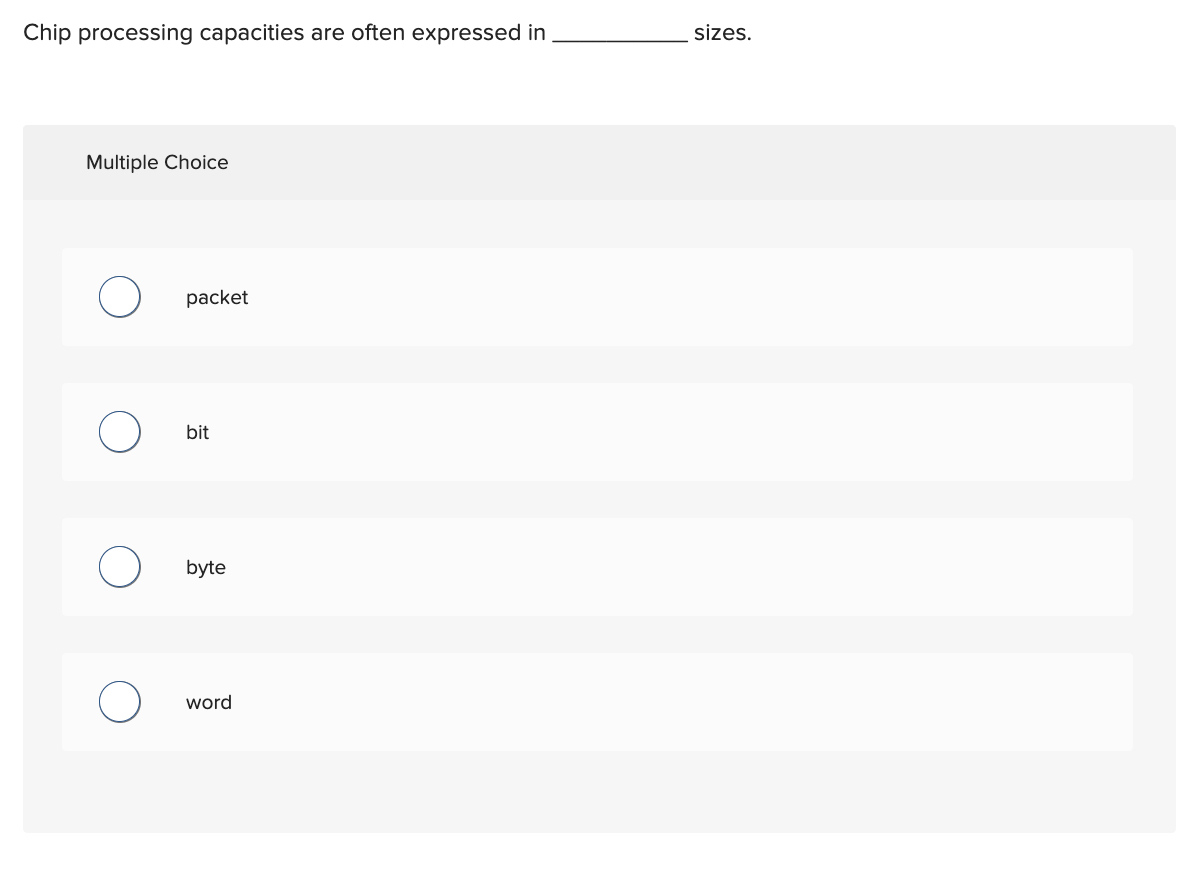Select the radio button for byte
The width and height of the screenshot is (1186, 892).
(119, 566)
